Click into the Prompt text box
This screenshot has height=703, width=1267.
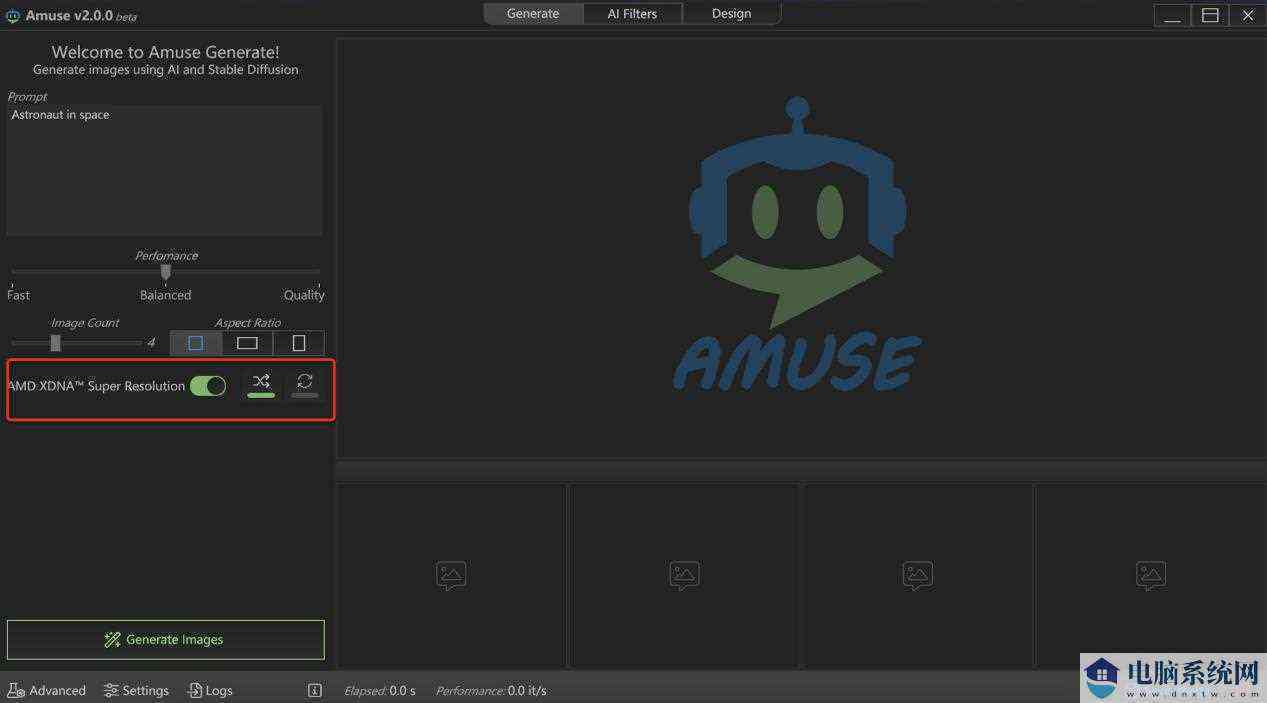(165, 171)
